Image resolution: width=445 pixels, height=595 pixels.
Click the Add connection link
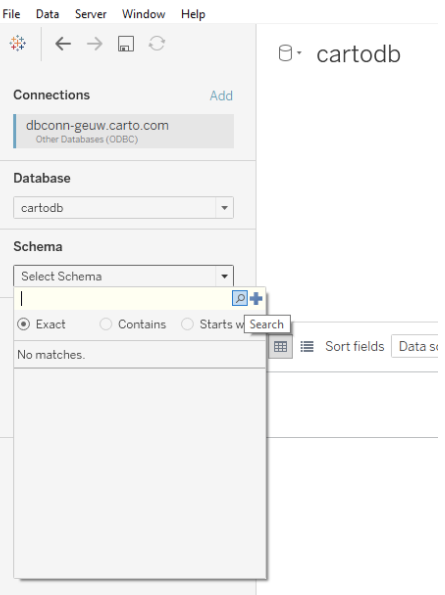pyautogui.click(x=221, y=96)
